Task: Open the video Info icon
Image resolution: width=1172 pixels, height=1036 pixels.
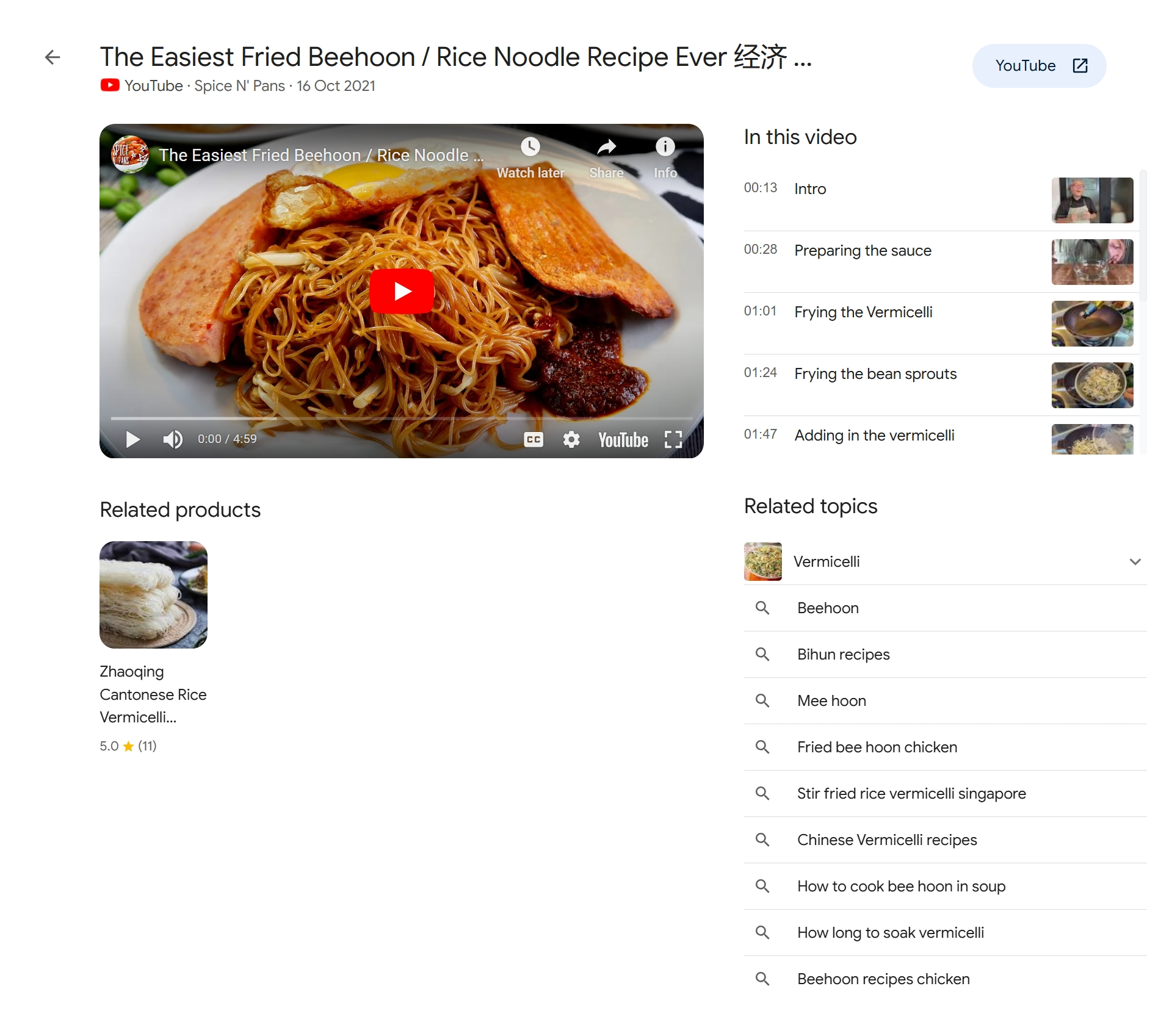Action: [x=665, y=146]
